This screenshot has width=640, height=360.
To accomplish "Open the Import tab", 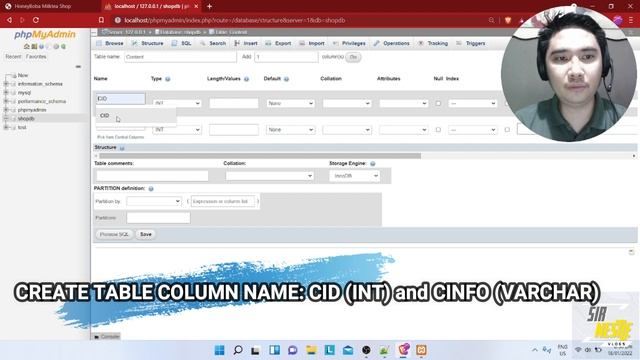I will (312, 43).
